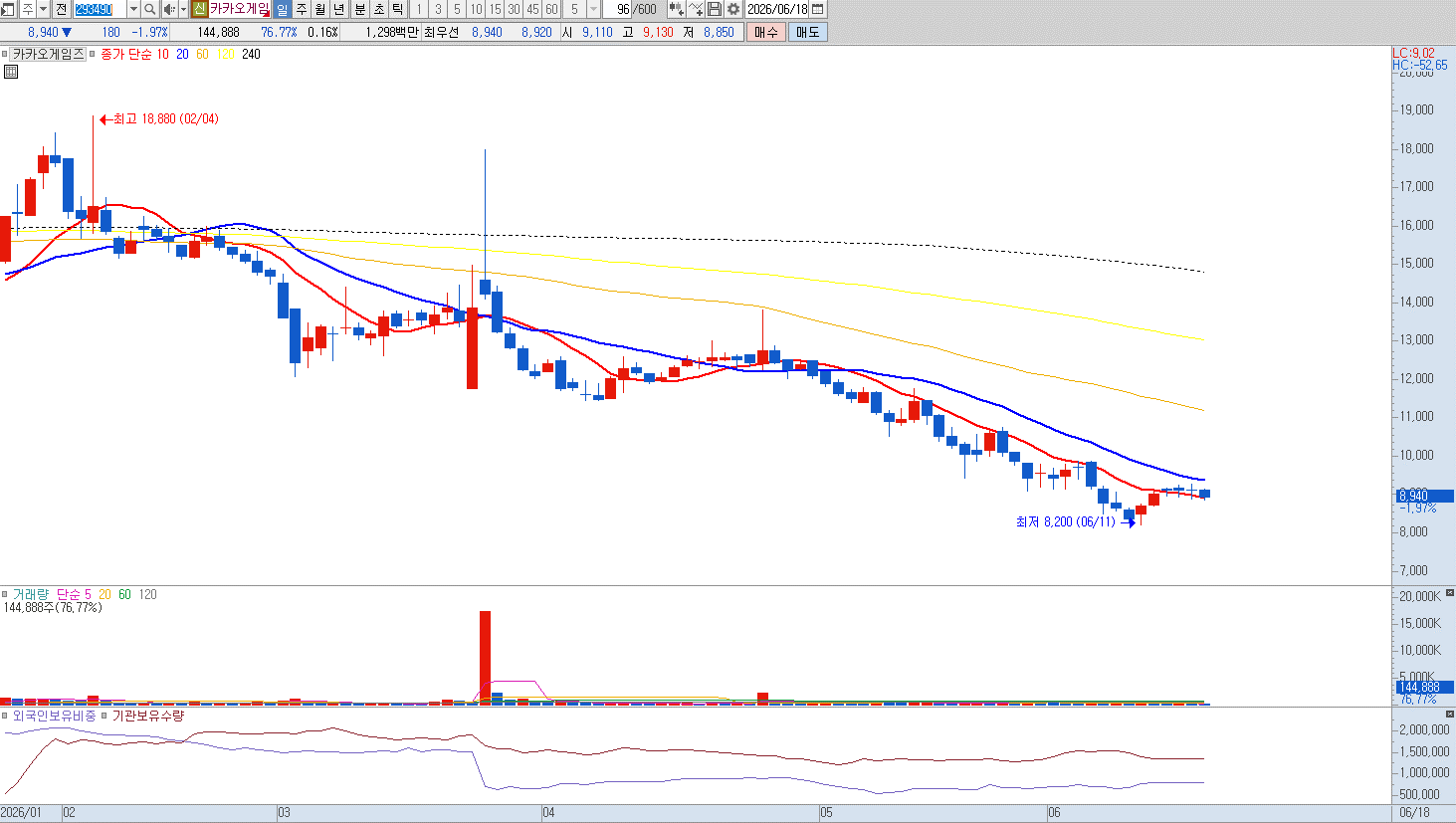
Task: Click the 매수 buy button
Action: click(766, 32)
